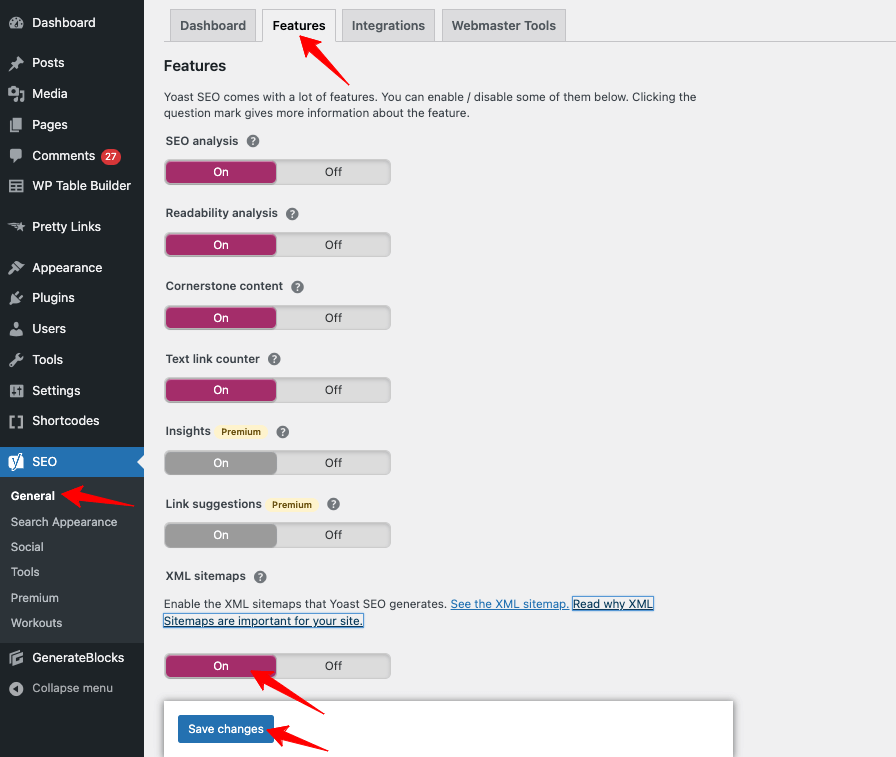The height and width of the screenshot is (757, 896).
Task: Open Shortcodes menu label
Action: tap(66, 421)
